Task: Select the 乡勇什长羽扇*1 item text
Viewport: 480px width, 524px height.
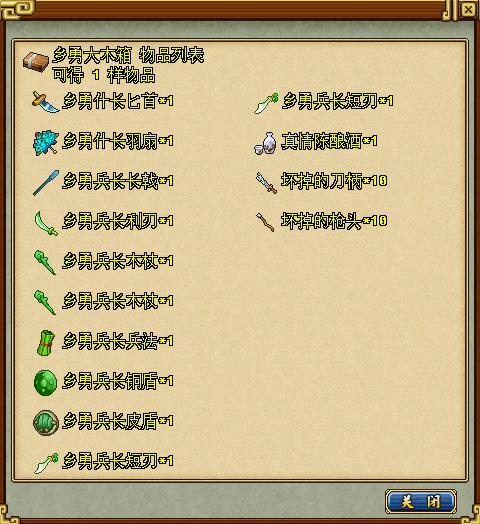Action: tap(118, 141)
